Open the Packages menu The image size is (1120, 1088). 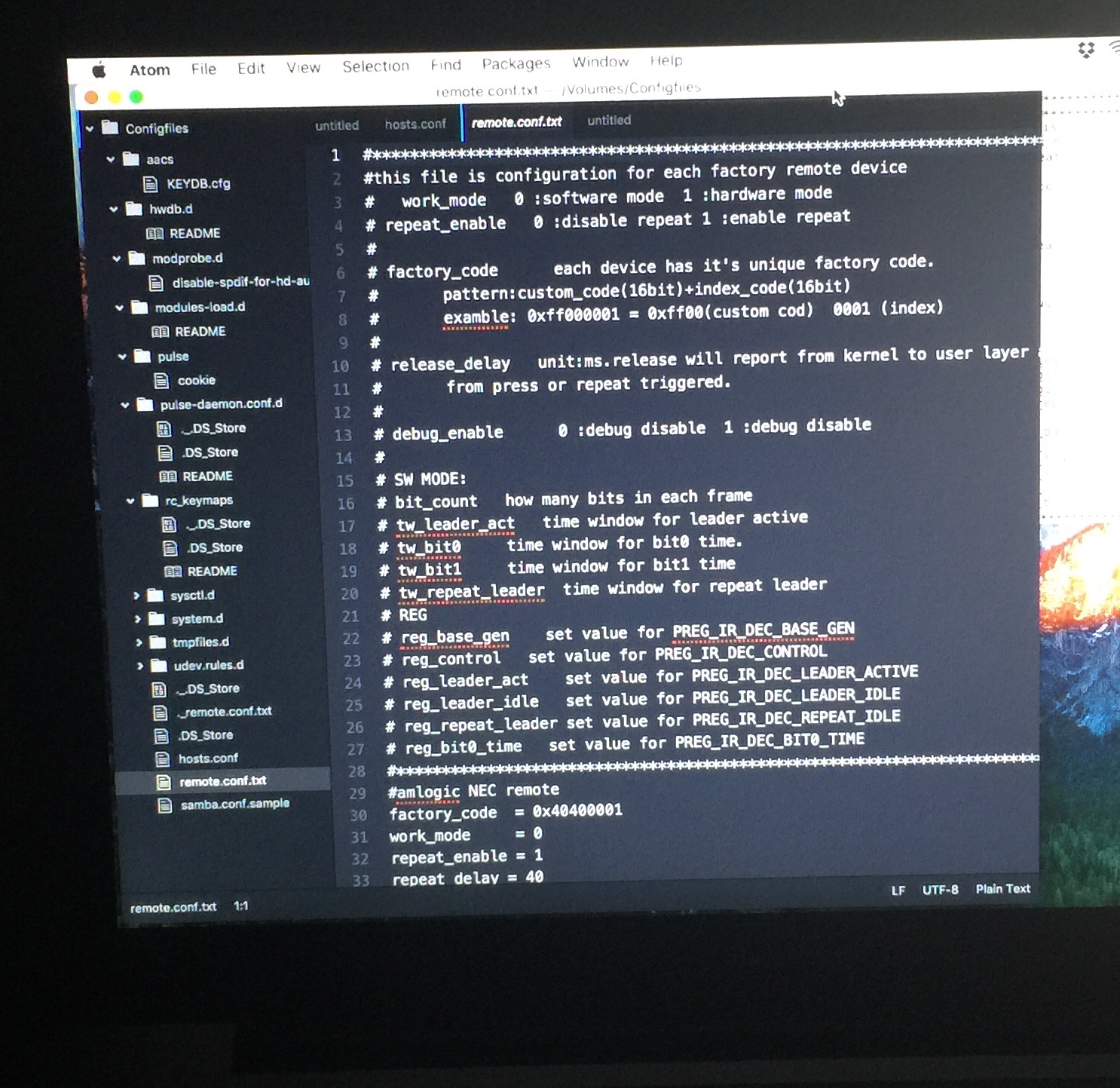point(516,64)
